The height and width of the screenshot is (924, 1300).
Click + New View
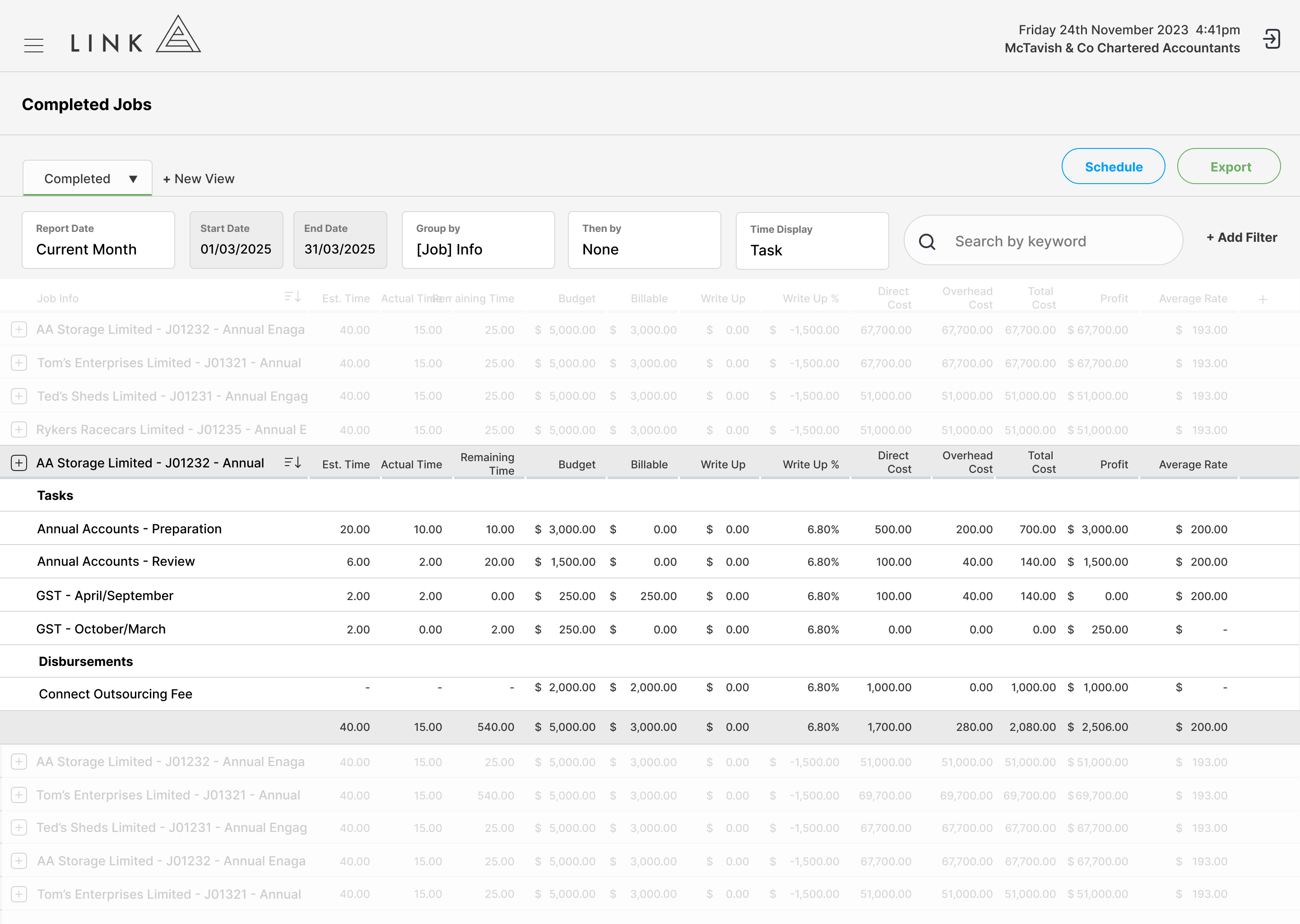(199, 179)
